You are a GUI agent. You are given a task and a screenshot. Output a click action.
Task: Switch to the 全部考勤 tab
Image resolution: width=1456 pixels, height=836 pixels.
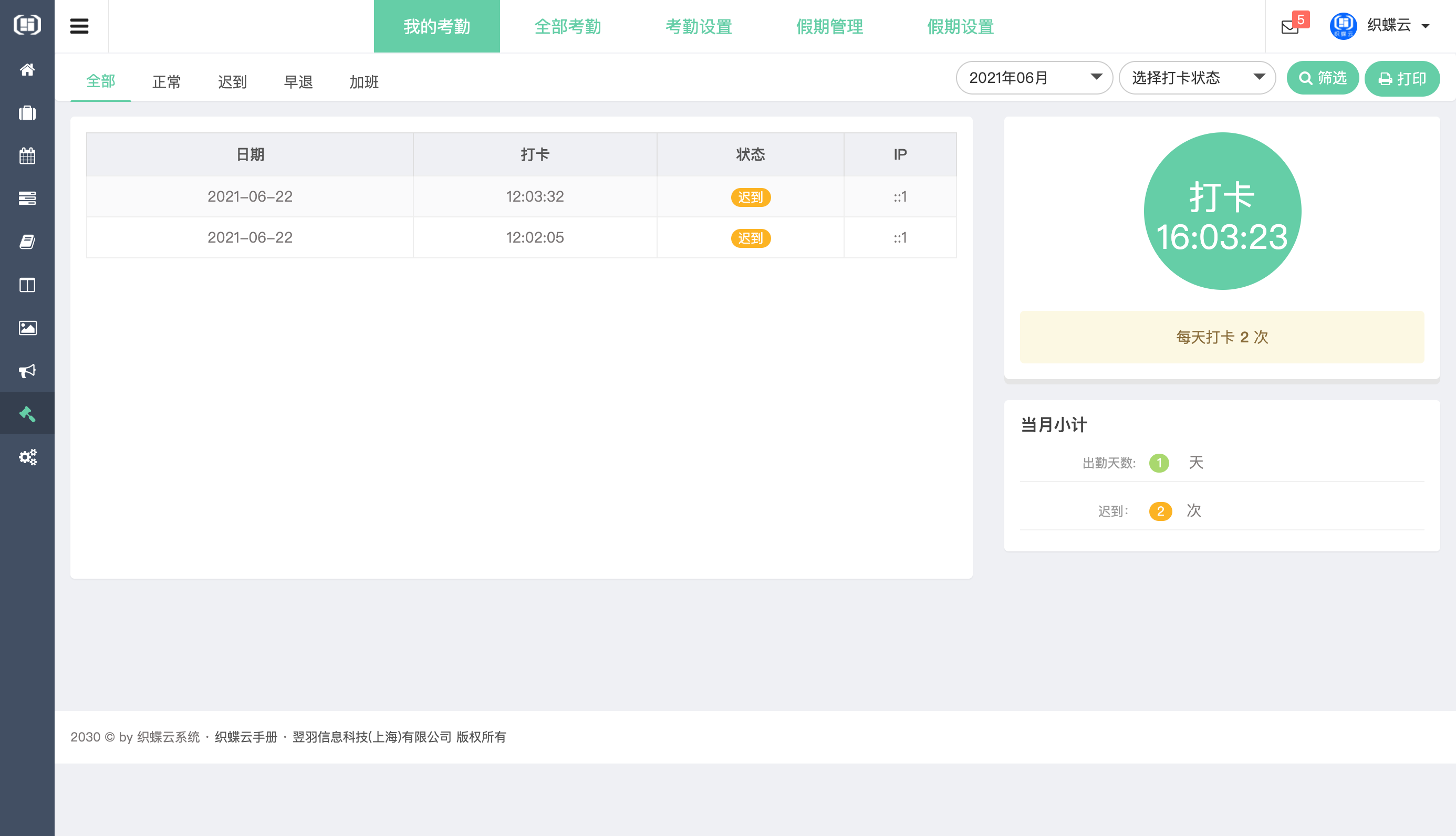coord(567,26)
